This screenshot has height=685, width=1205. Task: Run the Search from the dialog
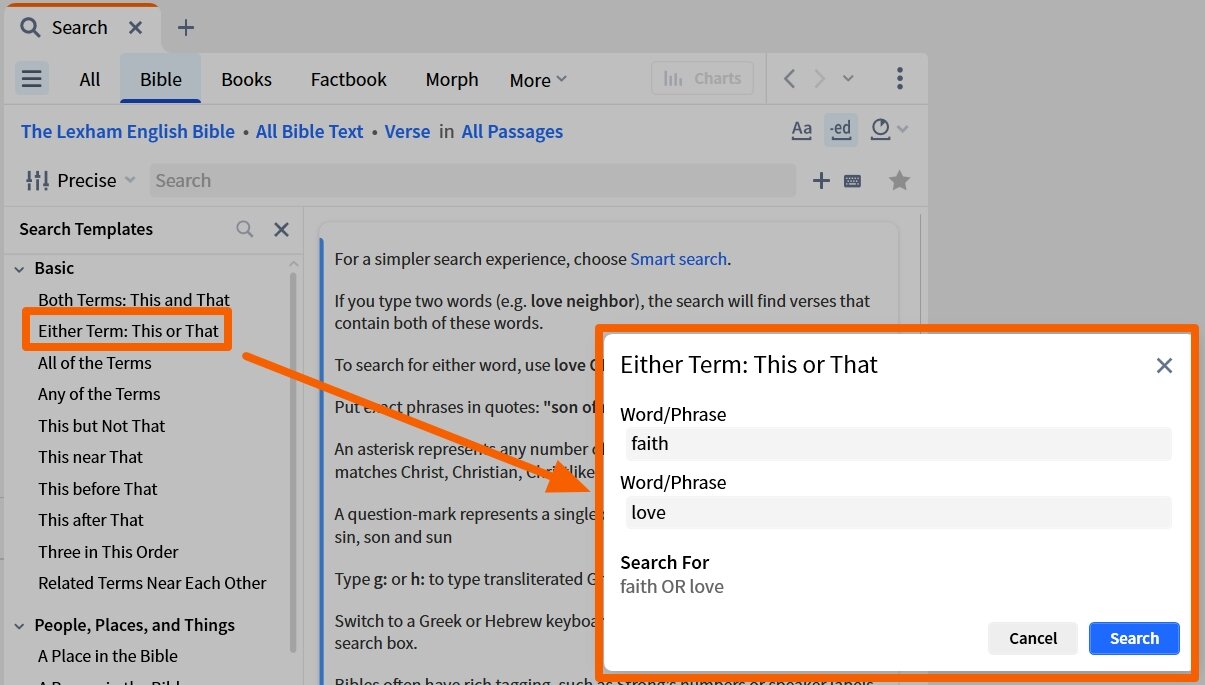coord(1134,638)
